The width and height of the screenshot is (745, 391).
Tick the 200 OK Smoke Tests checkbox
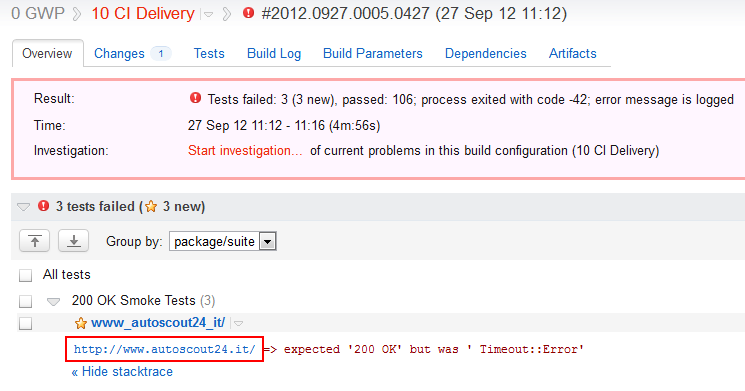pyautogui.click(x=25, y=301)
